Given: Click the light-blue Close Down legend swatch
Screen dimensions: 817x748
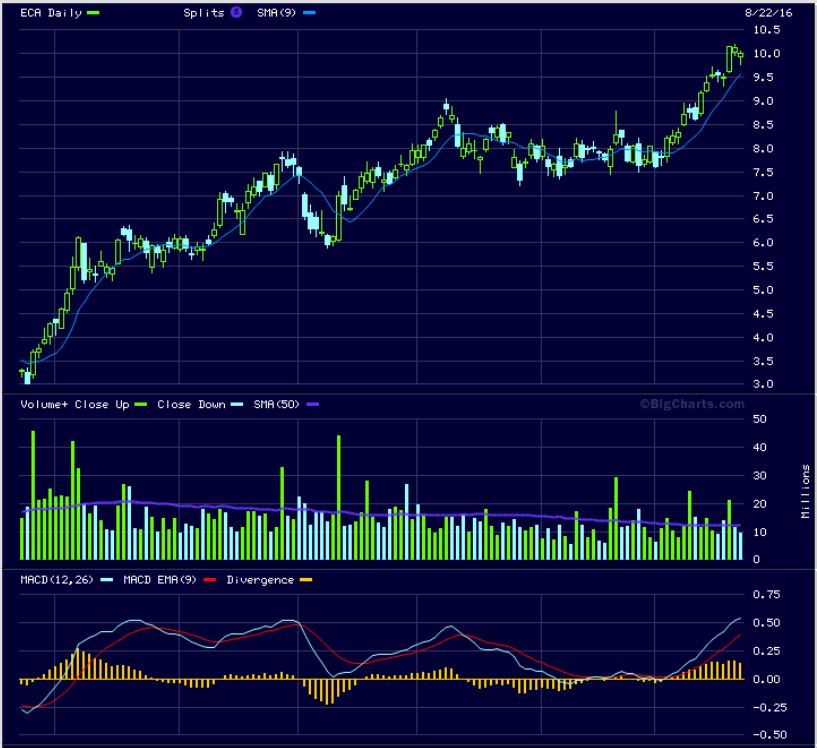Looking at the screenshot, I should click(237, 404).
